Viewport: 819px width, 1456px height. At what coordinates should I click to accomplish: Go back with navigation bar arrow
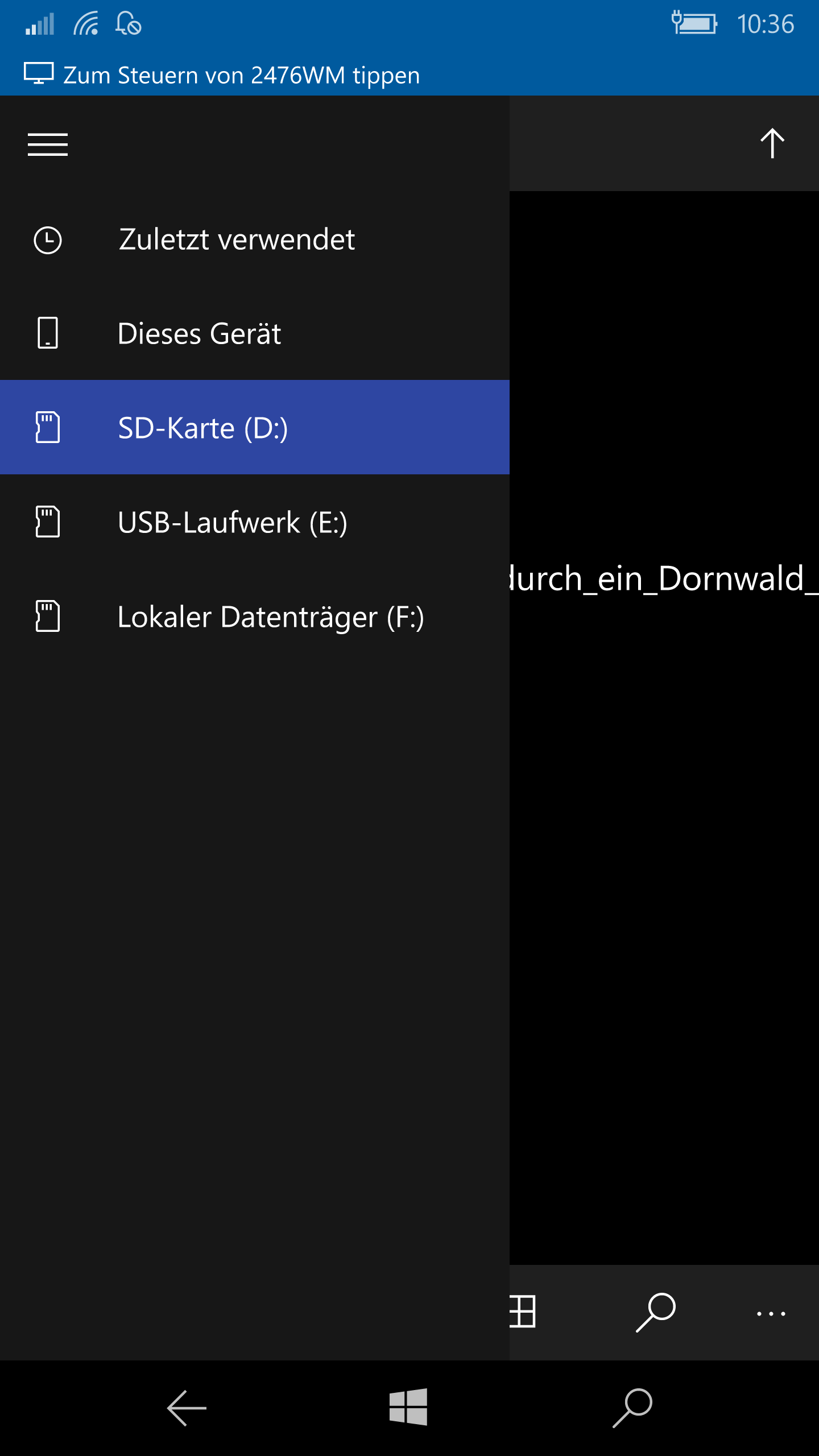pos(187,1408)
